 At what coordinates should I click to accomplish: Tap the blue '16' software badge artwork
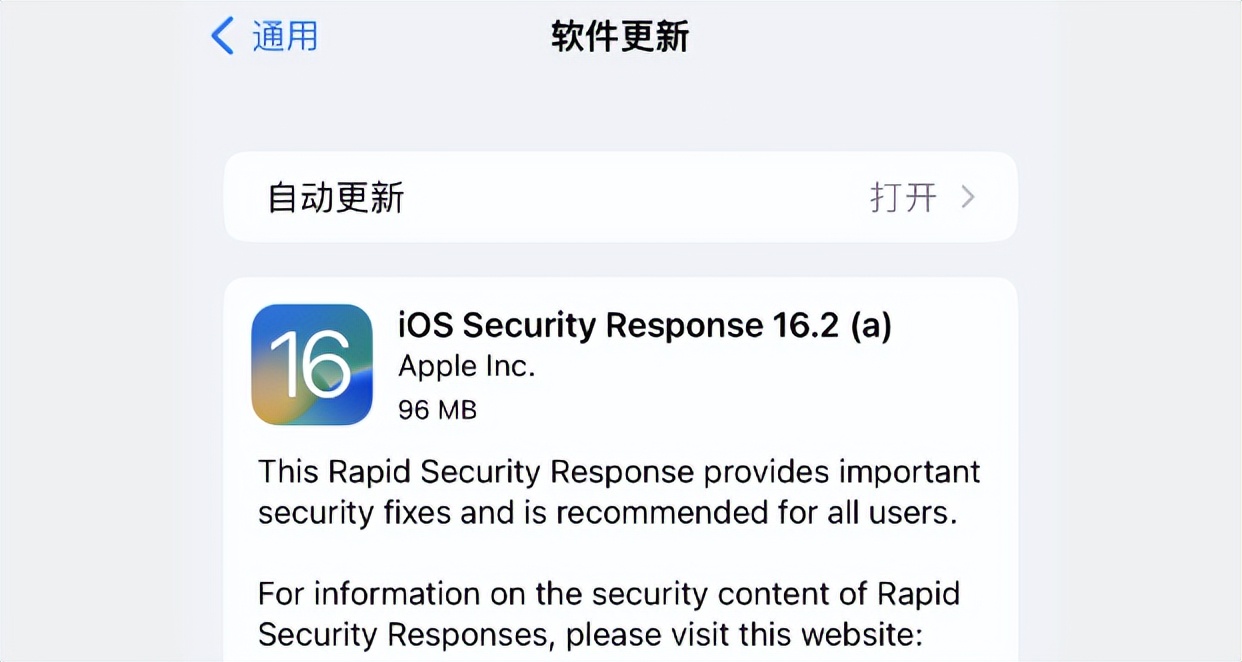pyautogui.click(x=311, y=364)
